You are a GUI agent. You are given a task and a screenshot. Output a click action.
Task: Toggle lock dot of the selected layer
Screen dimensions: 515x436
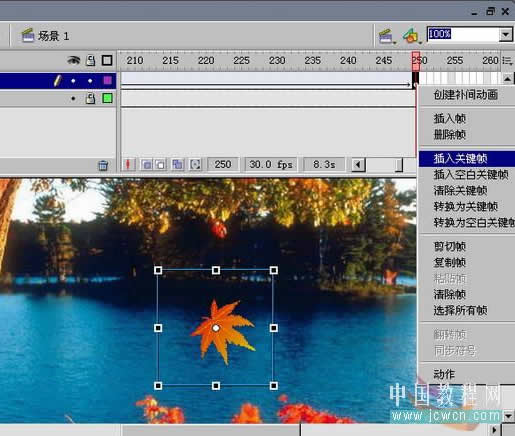(x=90, y=81)
